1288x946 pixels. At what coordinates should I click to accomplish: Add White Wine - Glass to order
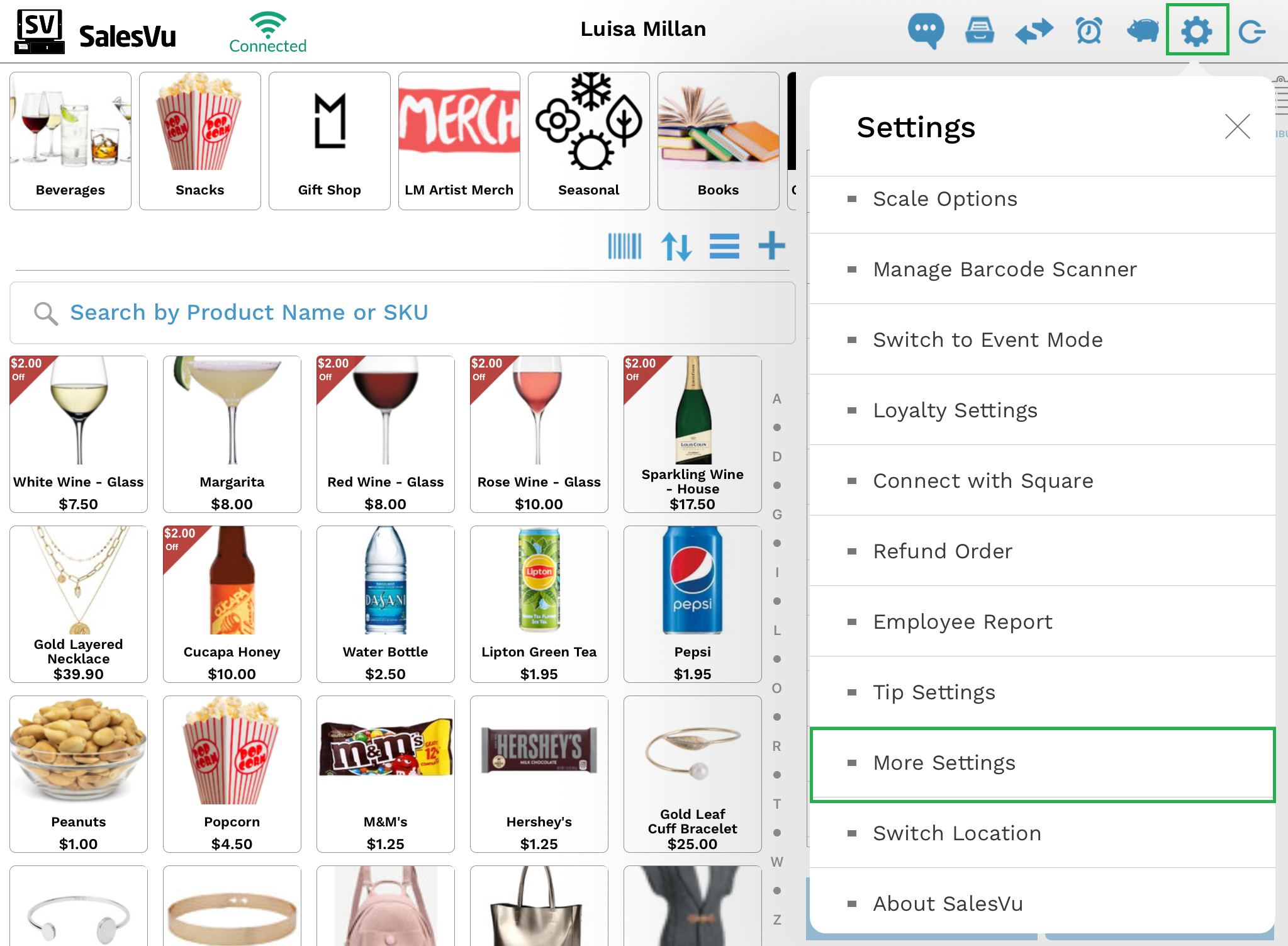[x=79, y=434]
